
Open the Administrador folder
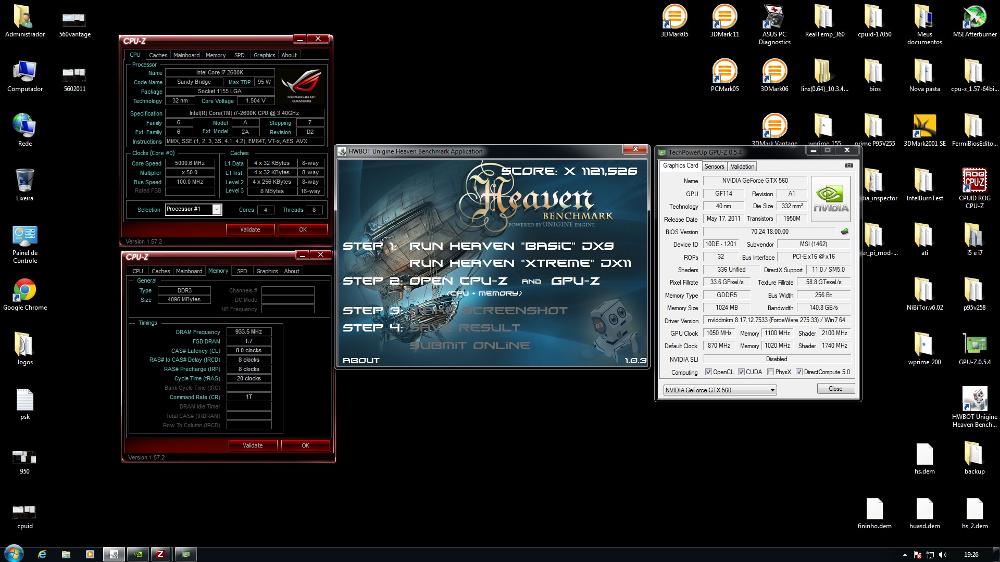(x=25, y=21)
